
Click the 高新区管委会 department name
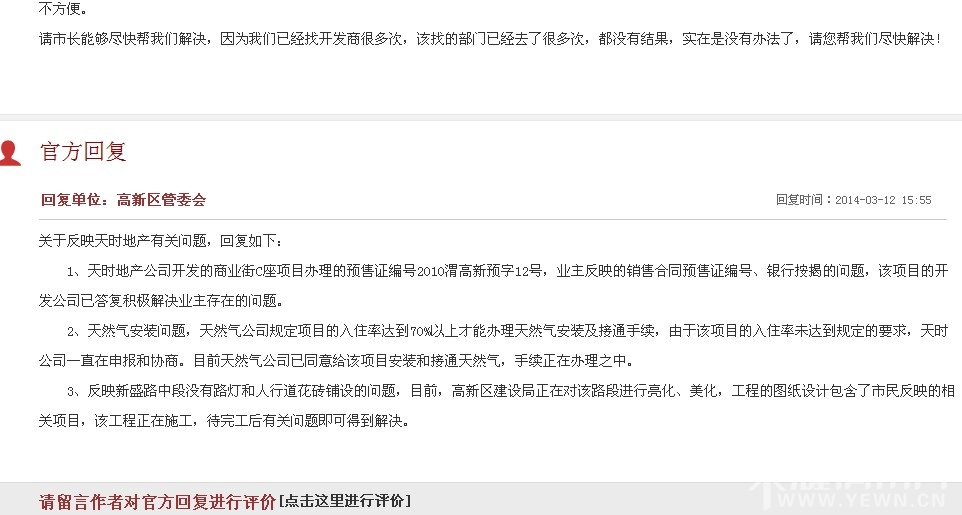tap(161, 200)
